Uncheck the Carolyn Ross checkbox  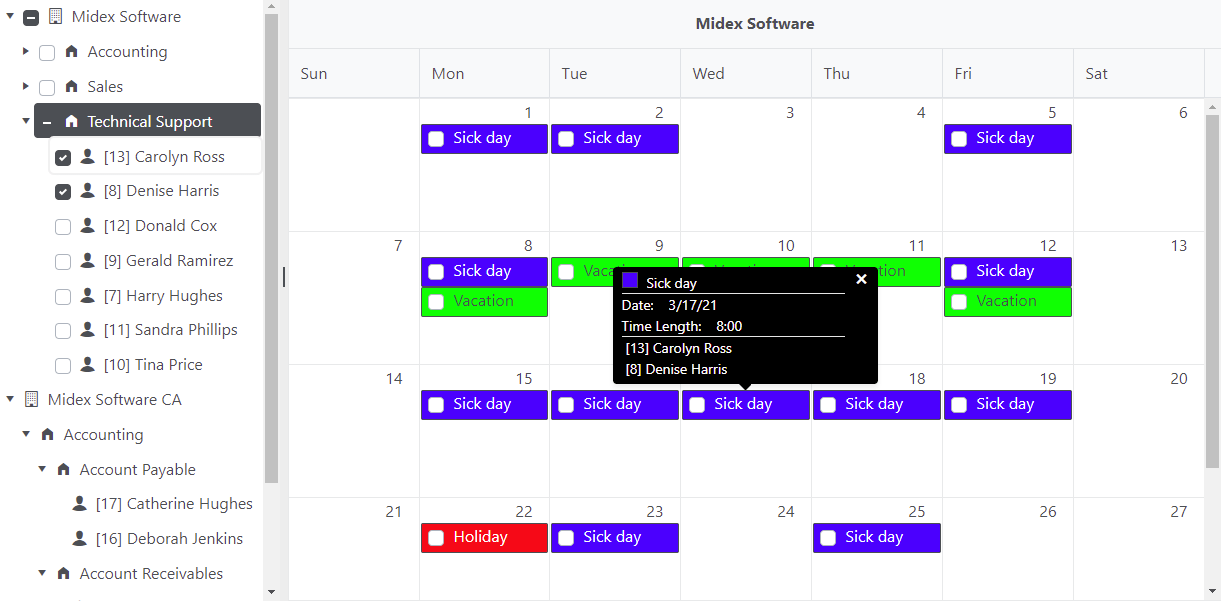[63, 157]
